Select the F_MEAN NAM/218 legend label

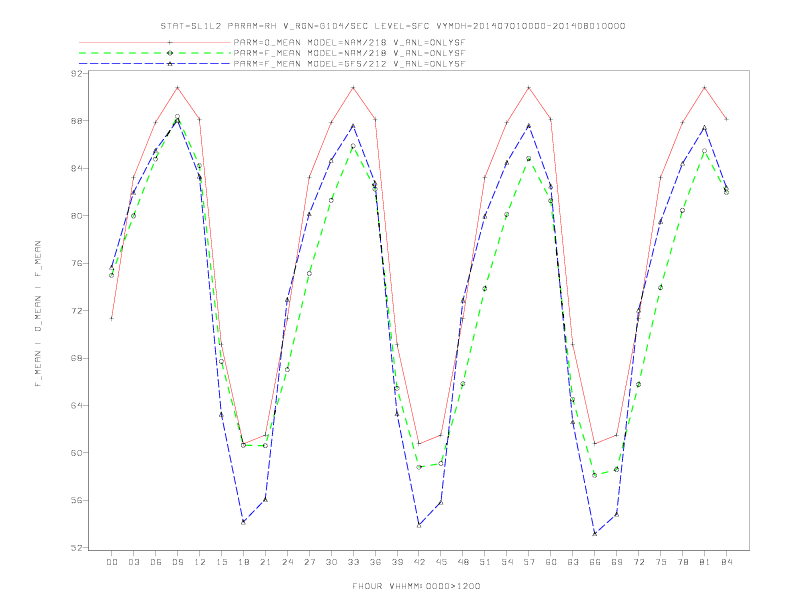349,53
